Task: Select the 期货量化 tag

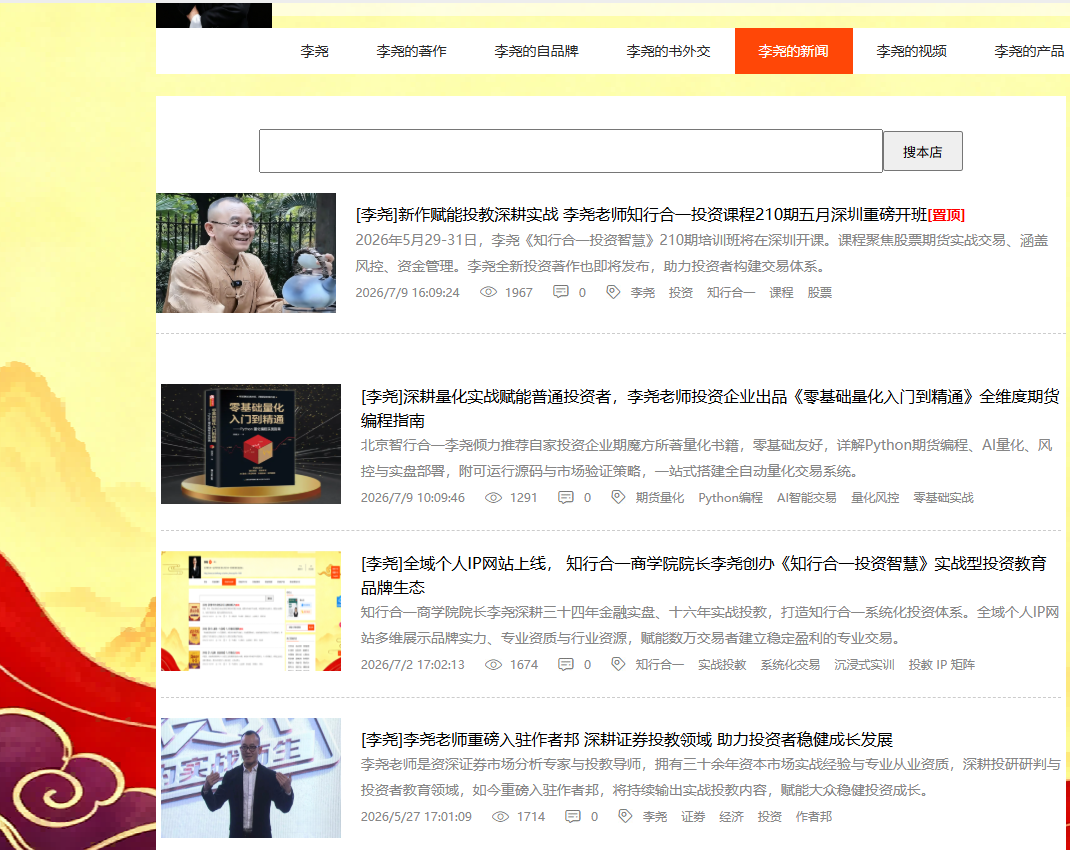Action: point(660,498)
